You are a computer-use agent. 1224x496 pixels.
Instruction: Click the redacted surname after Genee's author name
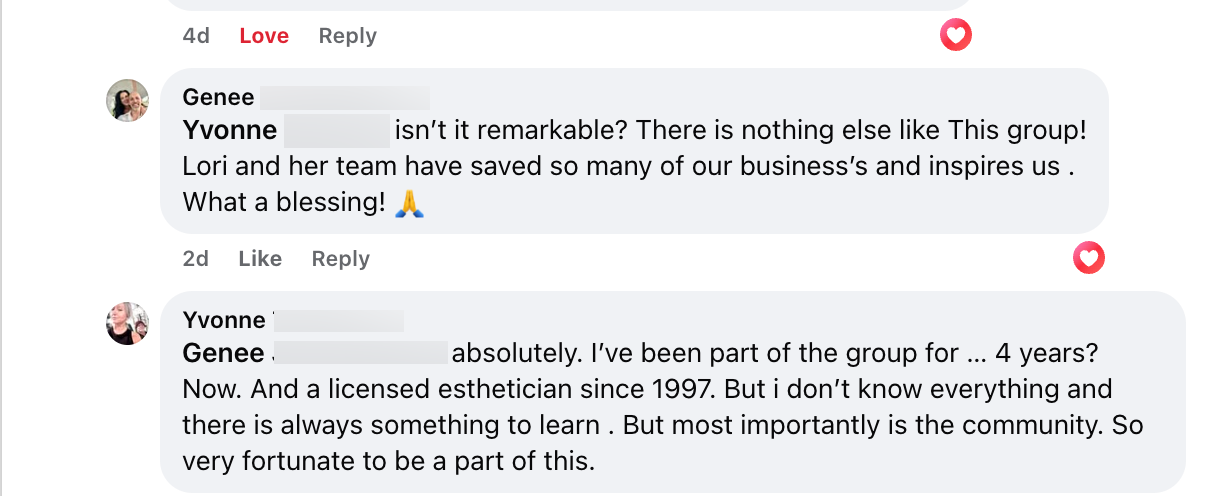coord(345,97)
